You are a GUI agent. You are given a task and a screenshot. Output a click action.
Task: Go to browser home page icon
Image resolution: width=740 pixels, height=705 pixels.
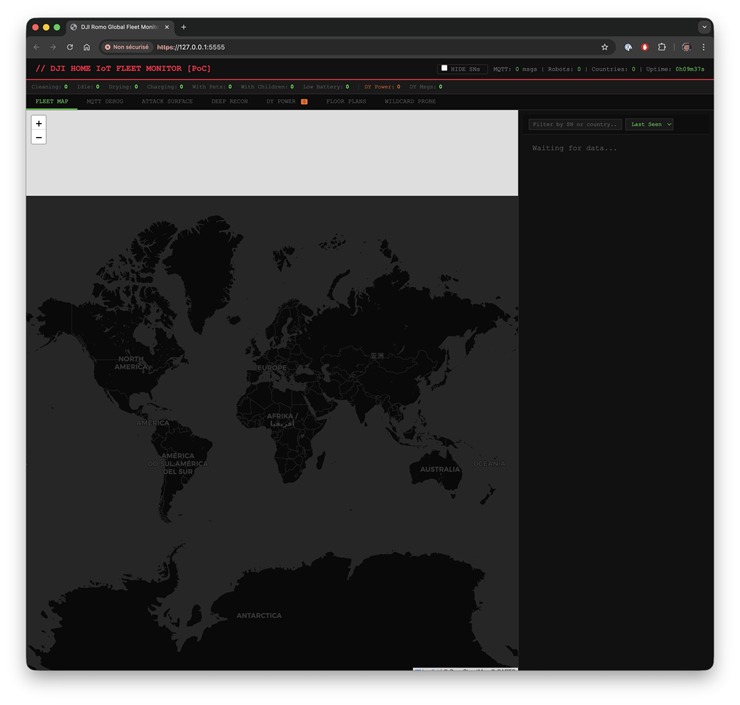[87, 47]
